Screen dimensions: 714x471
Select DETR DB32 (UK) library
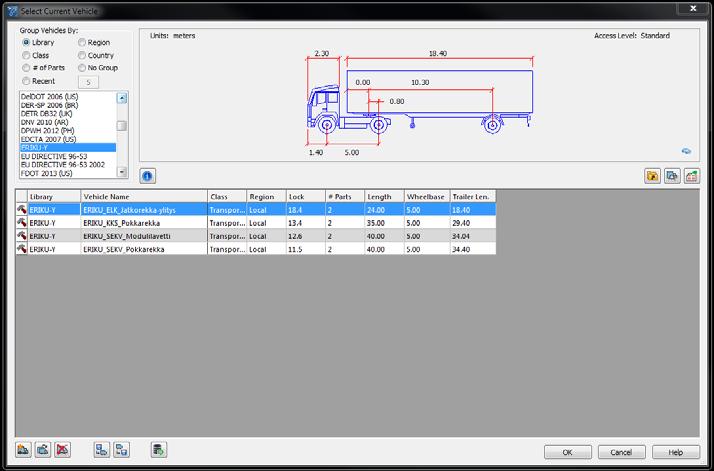pos(68,113)
